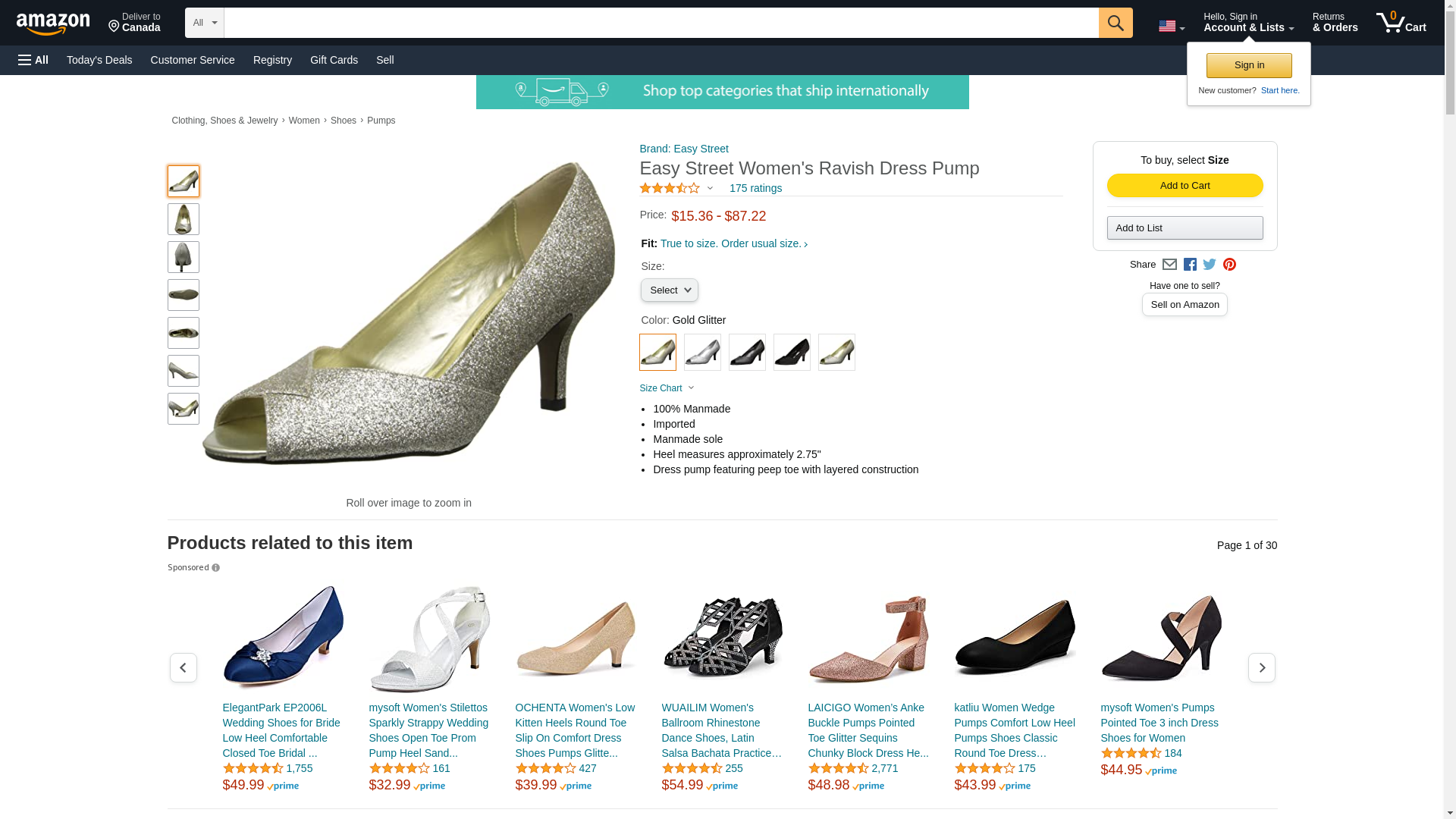Expand the Size Chart section

(667, 388)
